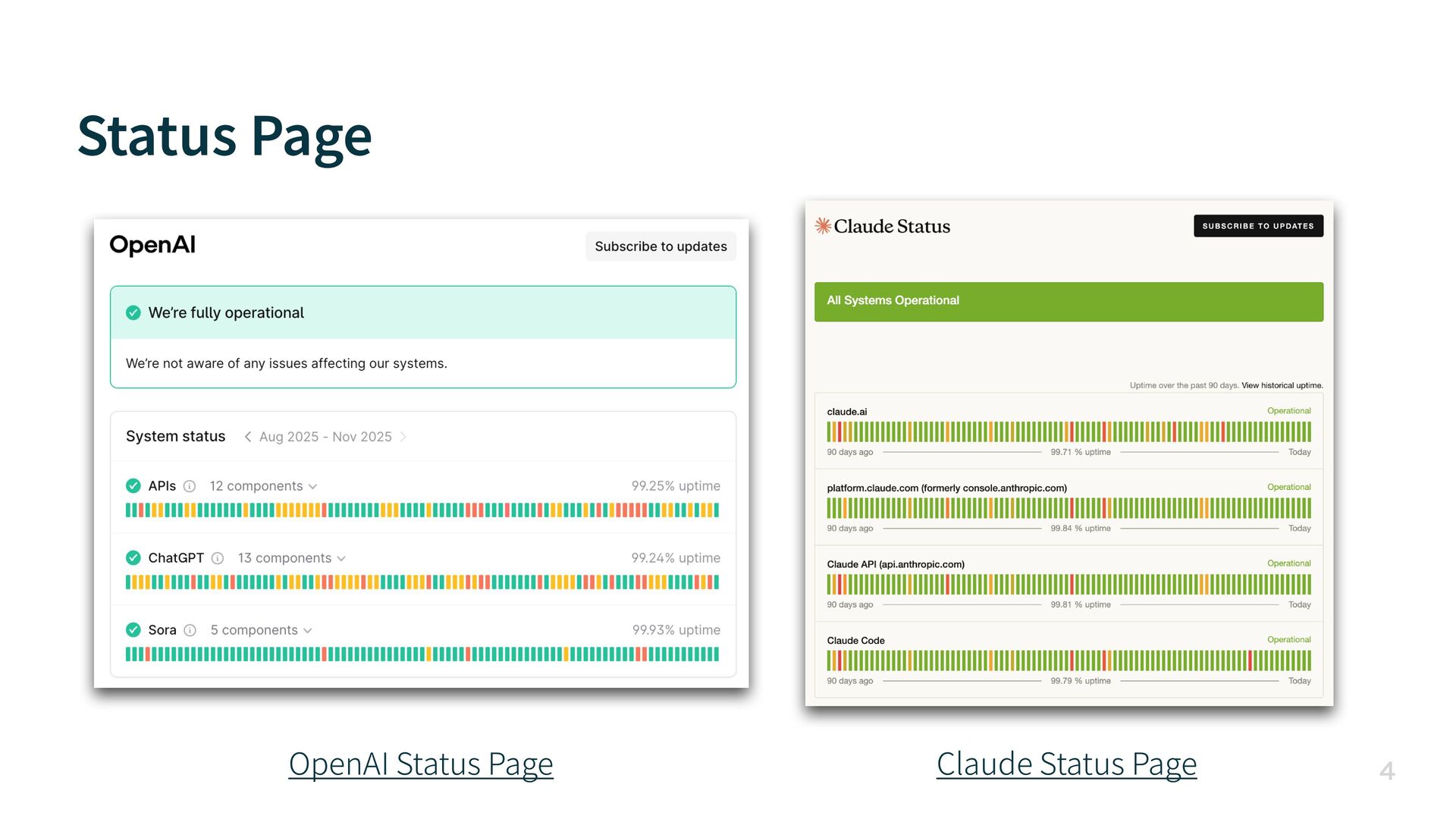Expand the Sora 5 components list

(x=261, y=630)
